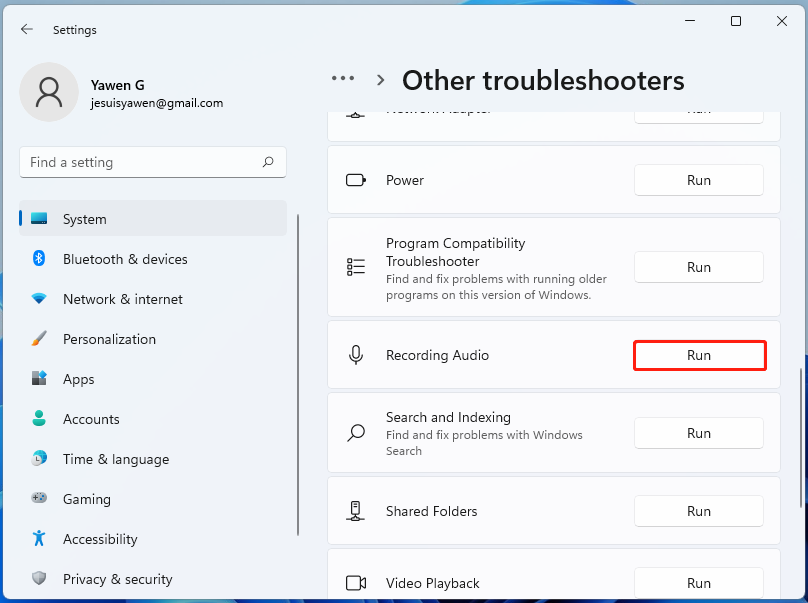Open the user profile avatar icon
The image size is (808, 603).
pos(49,92)
